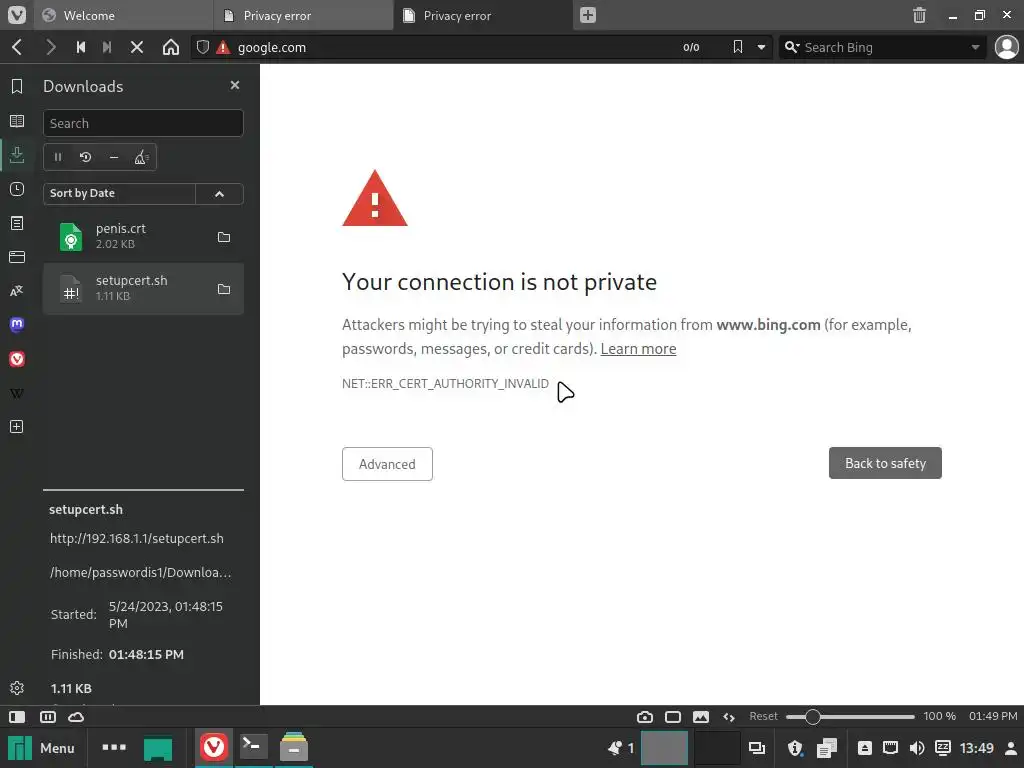Stop loading the page
Viewport: 1024px width, 768px height.
pyautogui.click(x=136, y=47)
